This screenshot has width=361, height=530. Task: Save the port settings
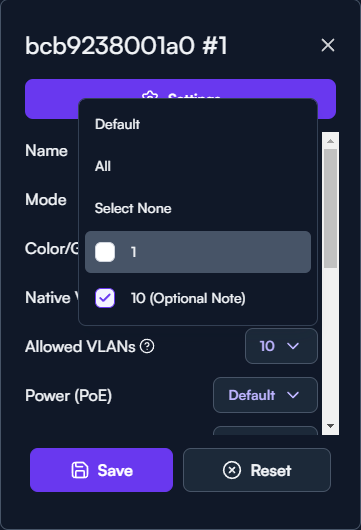pos(101,470)
